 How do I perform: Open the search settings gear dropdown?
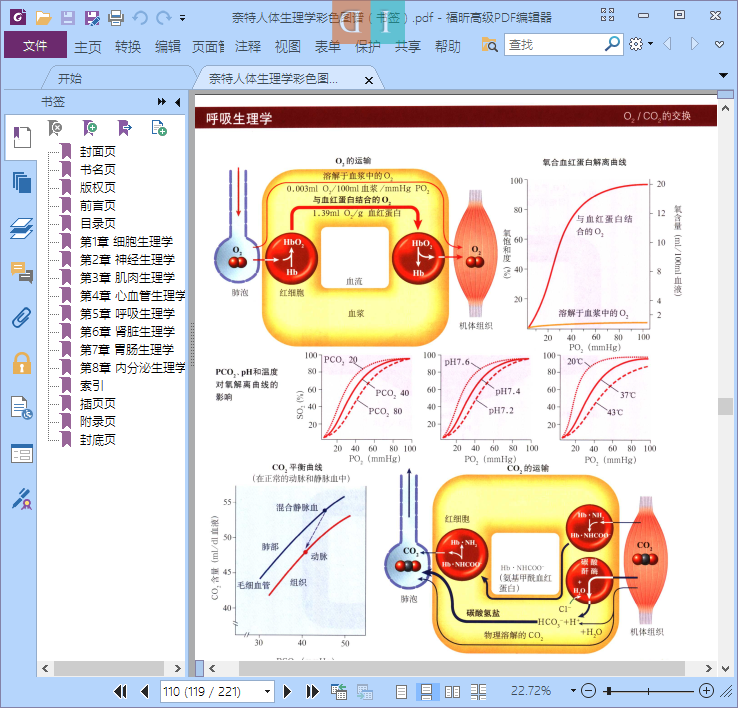(641, 44)
